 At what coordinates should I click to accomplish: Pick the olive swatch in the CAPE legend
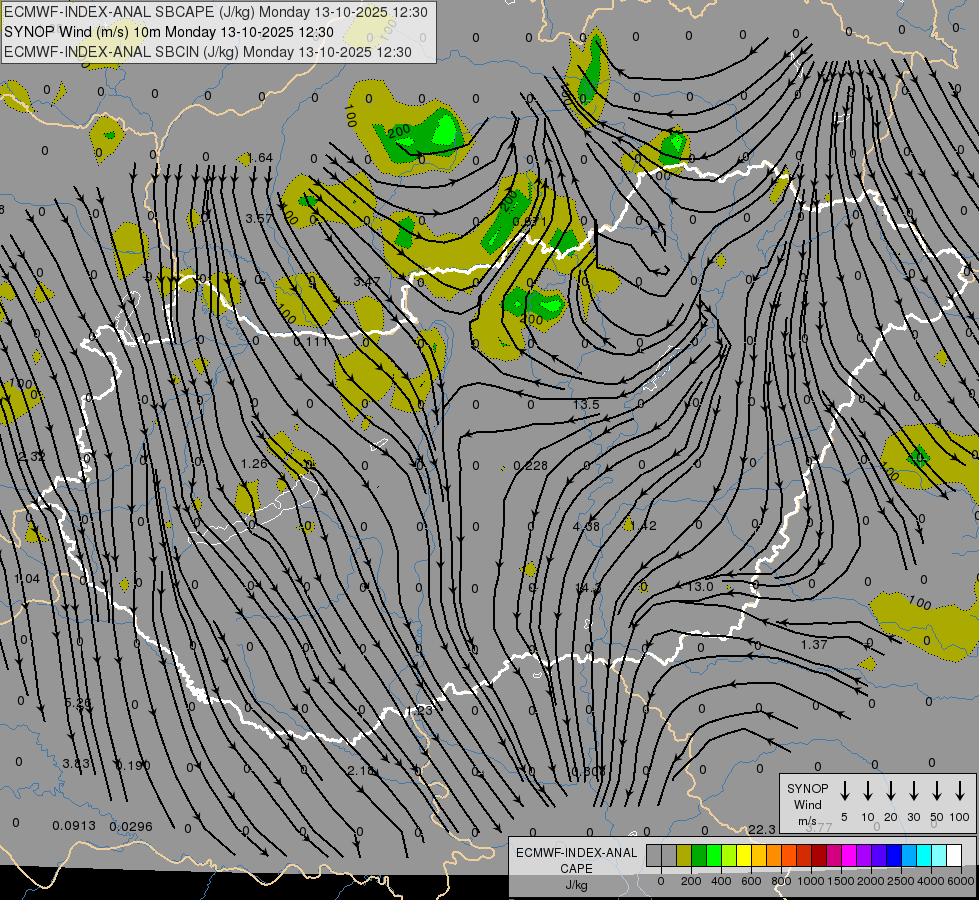click(x=684, y=855)
